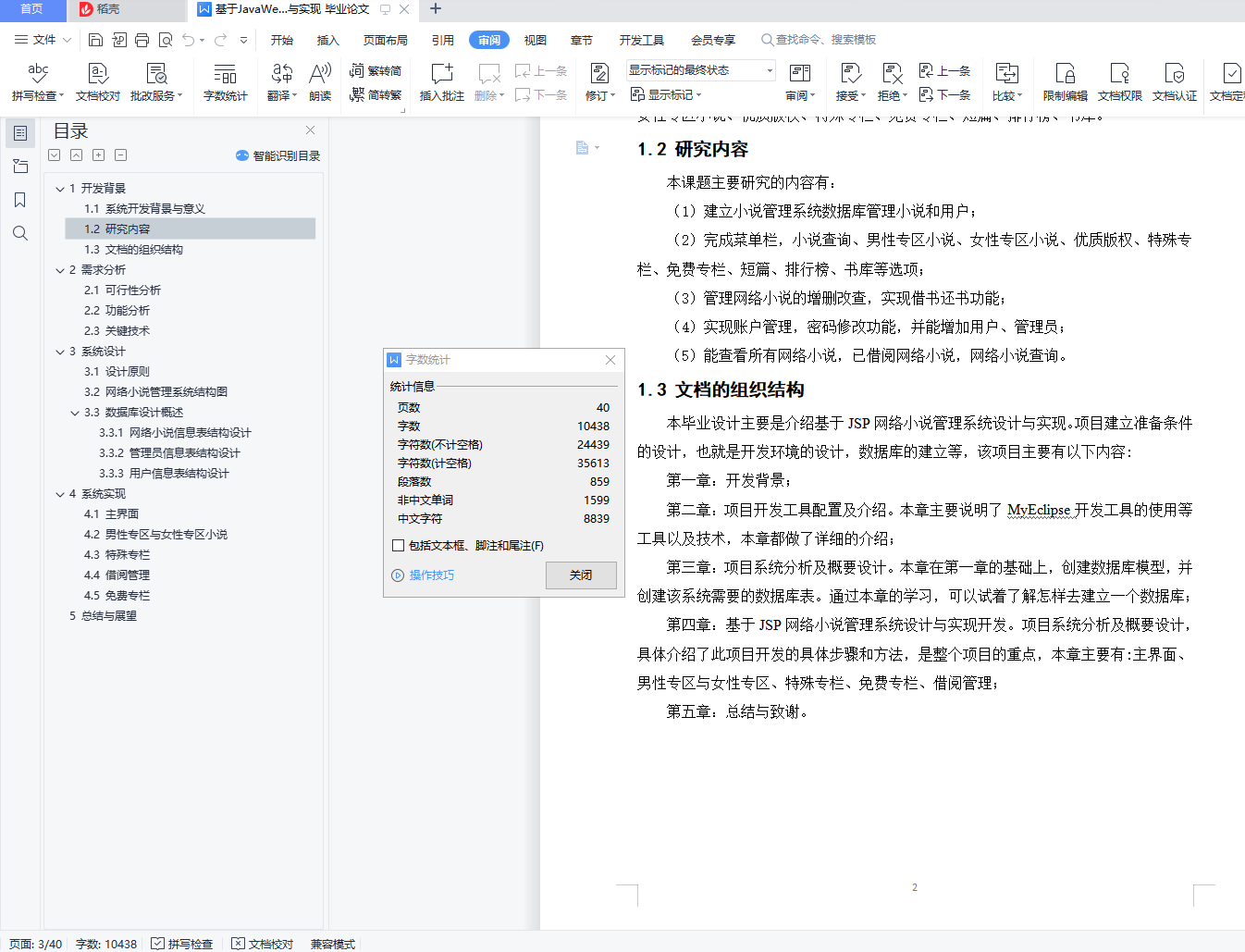Click the Print icon in quick access toolbar
This screenshot has width=1245, height=952.
point(142,40)
